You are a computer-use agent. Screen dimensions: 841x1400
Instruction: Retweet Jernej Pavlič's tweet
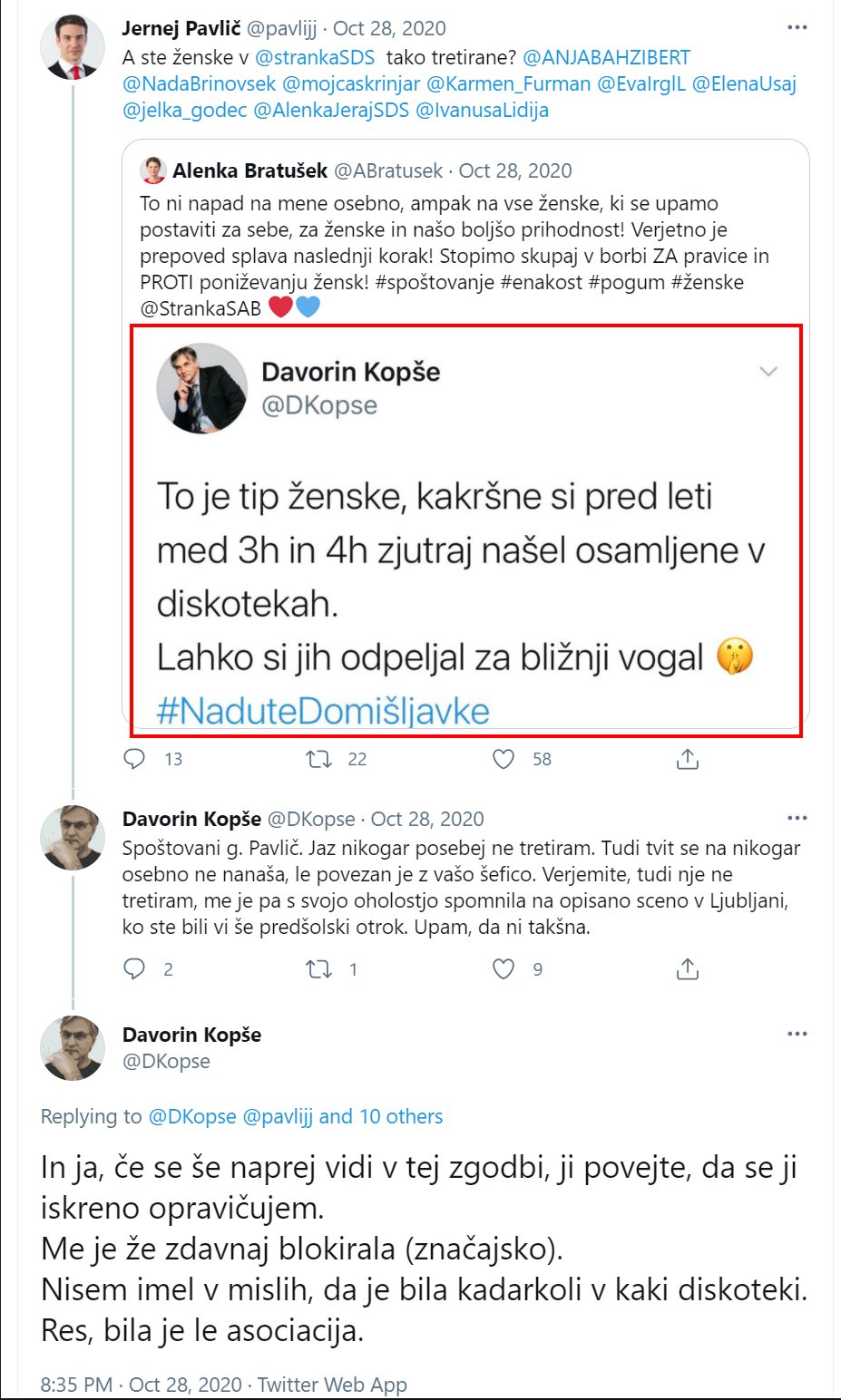pyautogui.click(x=319, y=759)
